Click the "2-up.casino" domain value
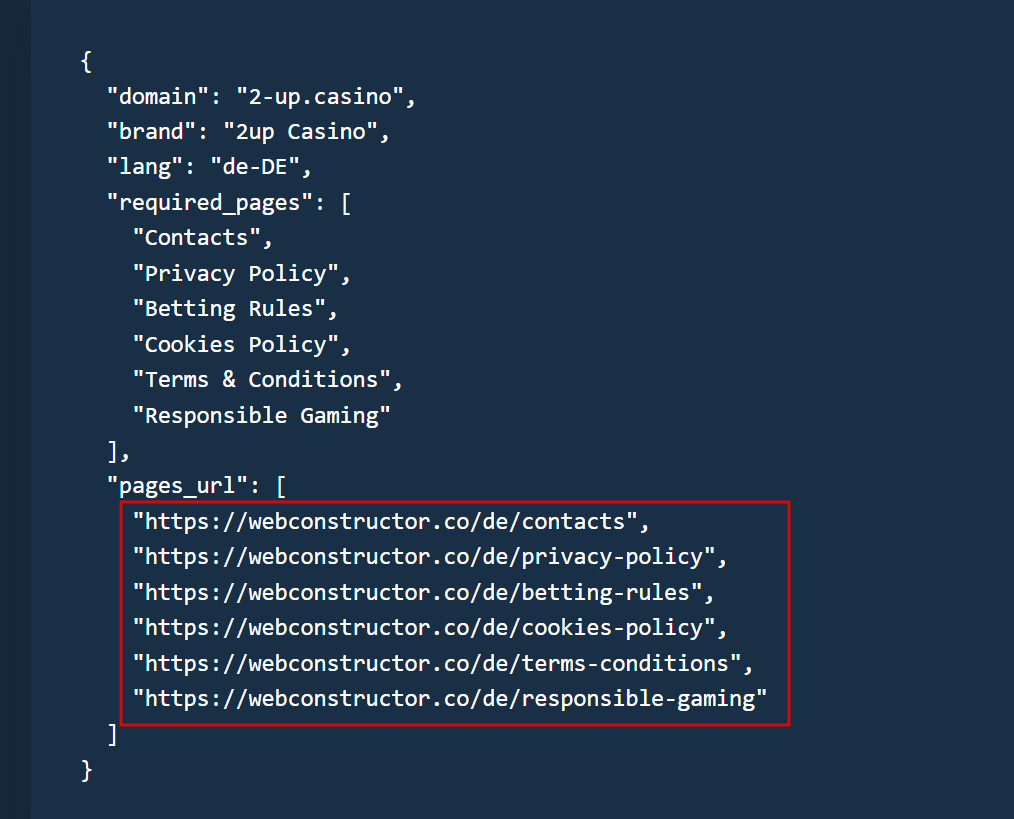1014x819 pixels. [319, 96]
